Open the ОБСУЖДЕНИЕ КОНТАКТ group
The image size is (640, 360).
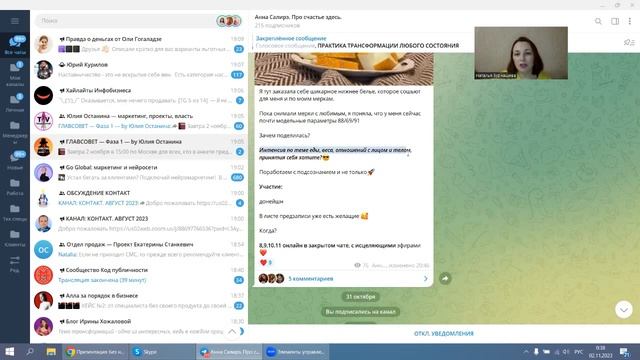(139, 198)
